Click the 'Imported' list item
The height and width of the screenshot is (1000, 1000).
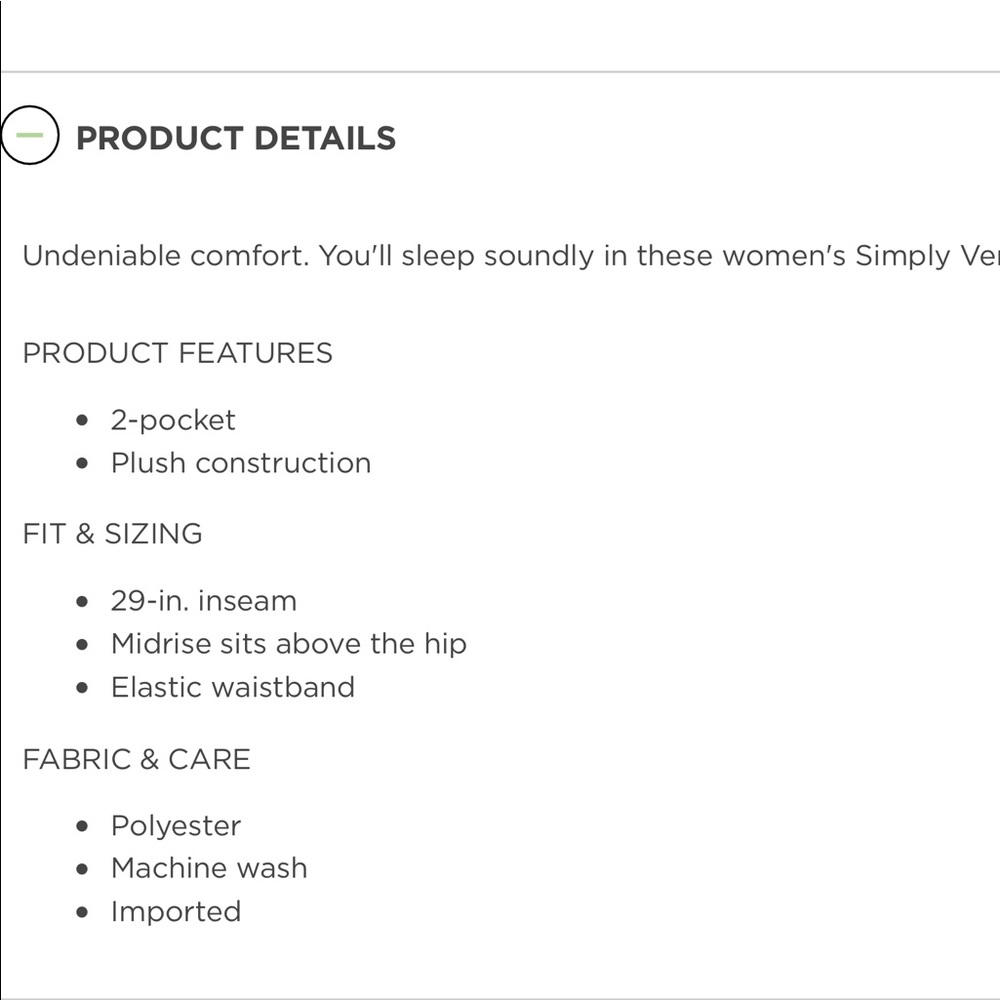pos(176,912)
